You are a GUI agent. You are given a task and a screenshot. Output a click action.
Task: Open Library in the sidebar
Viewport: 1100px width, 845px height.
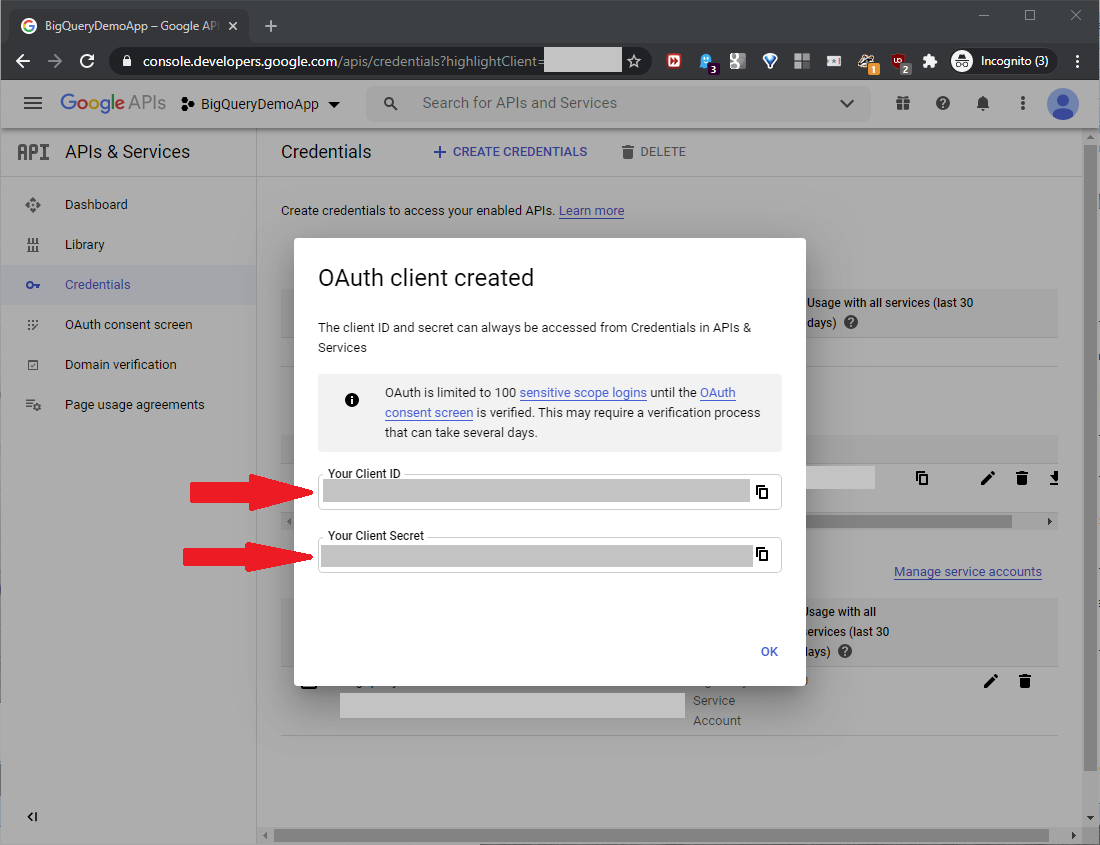pos(84,245)
